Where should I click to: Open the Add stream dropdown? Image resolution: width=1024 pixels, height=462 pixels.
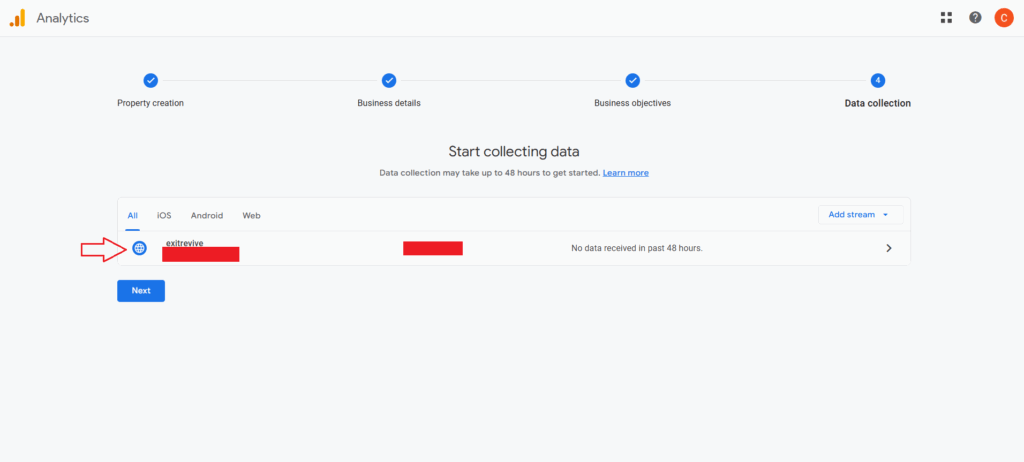(x=860, y=214)
